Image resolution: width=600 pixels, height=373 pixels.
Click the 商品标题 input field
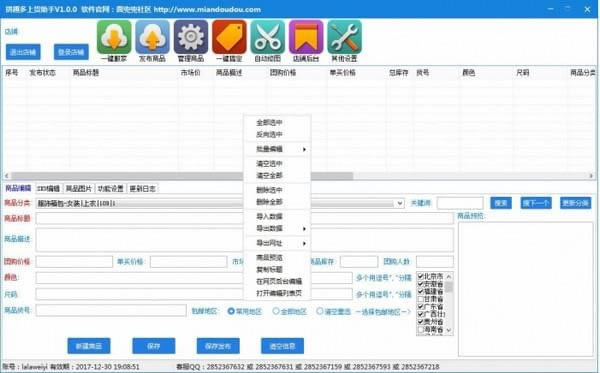pyautogui.click(x=245, y=218)
